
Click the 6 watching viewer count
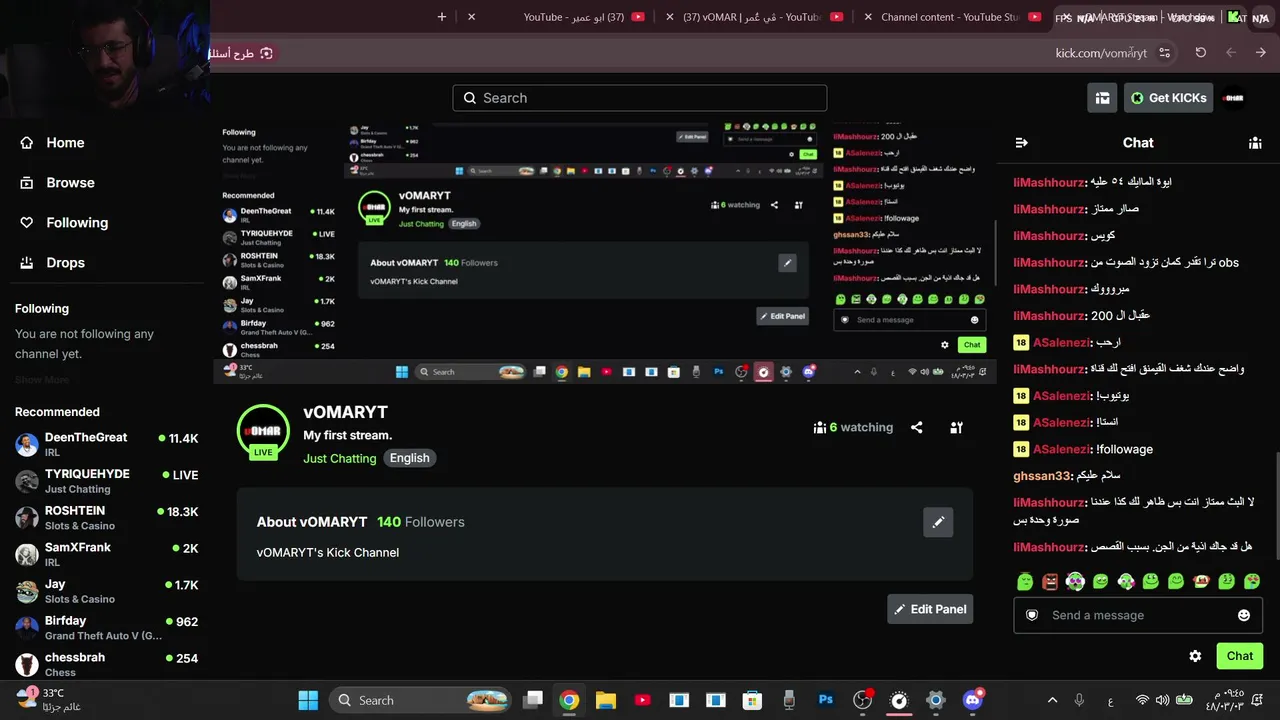pyautogui.click(x=853, y=428)
